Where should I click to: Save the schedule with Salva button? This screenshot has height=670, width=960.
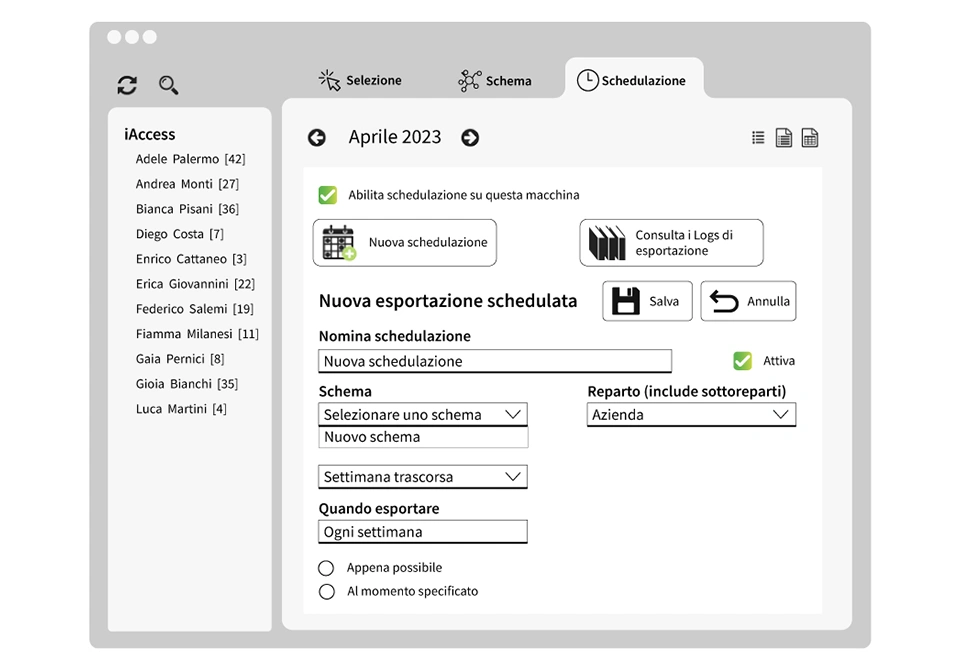click(x=647, y=301)
